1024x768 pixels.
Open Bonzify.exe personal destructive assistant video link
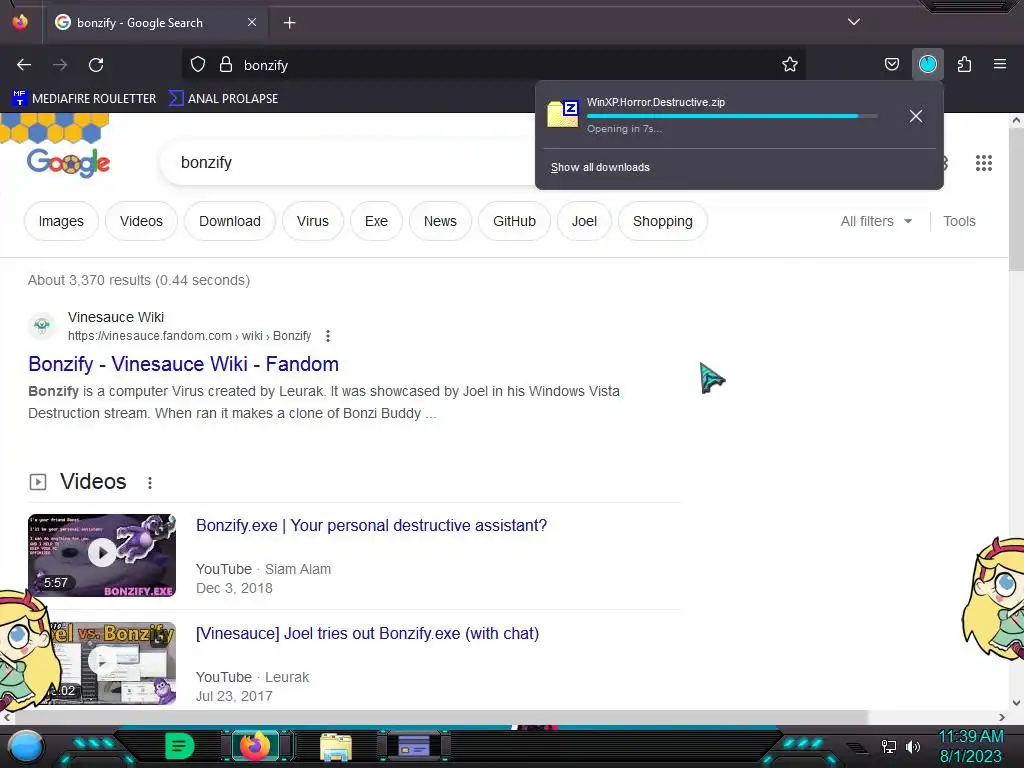[x=372, y=526]
